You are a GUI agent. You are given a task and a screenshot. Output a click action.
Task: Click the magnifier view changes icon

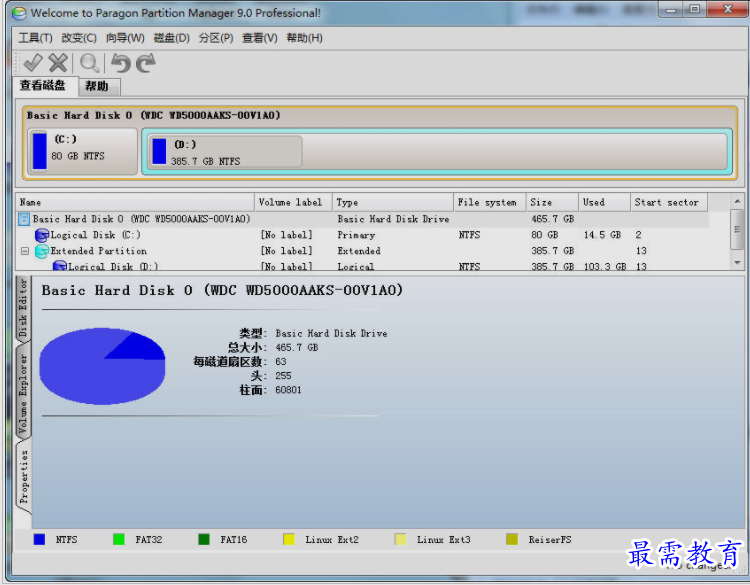coord(90,63)
